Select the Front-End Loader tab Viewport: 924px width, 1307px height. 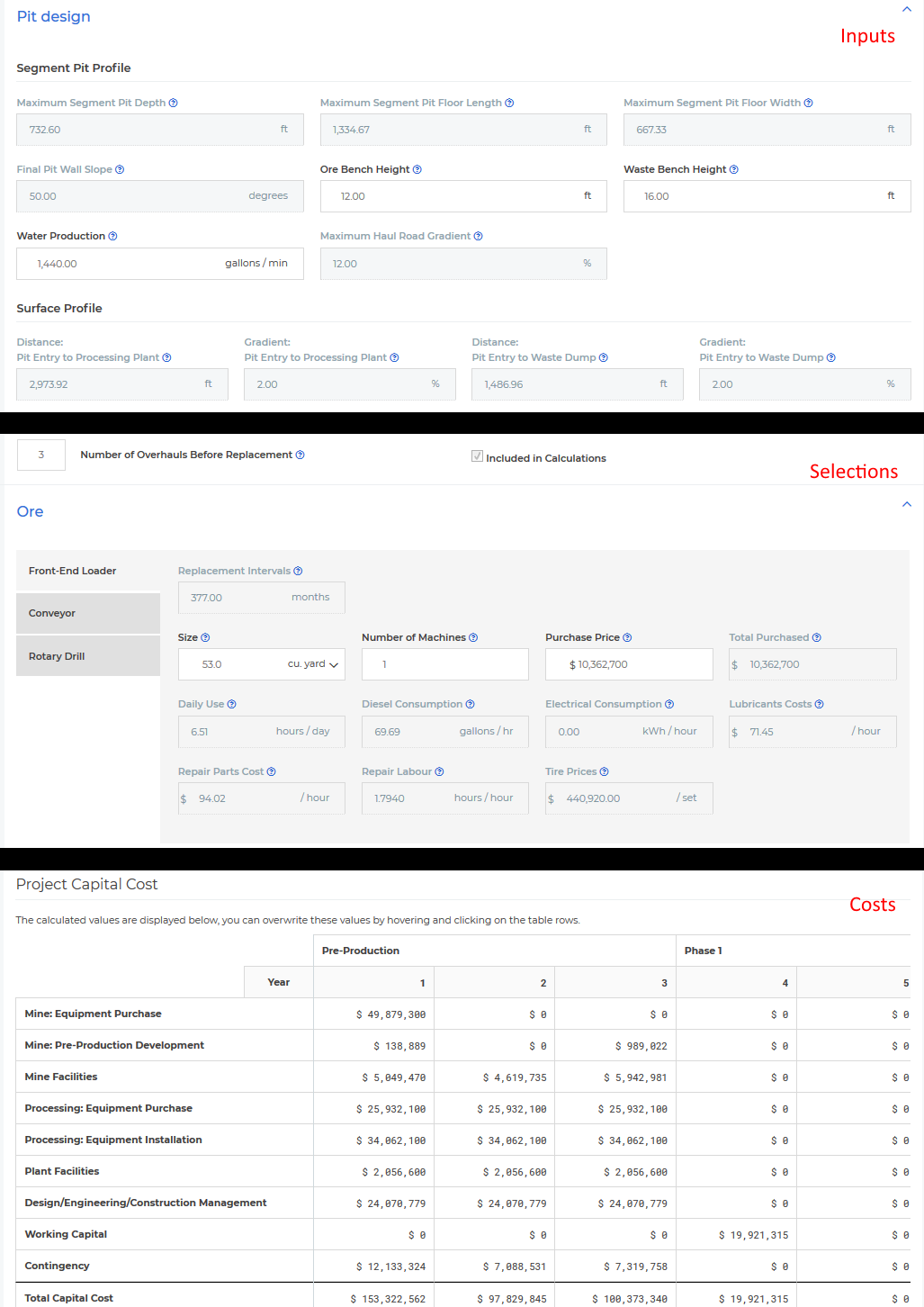pyautogui.click(x=88, y=572)
